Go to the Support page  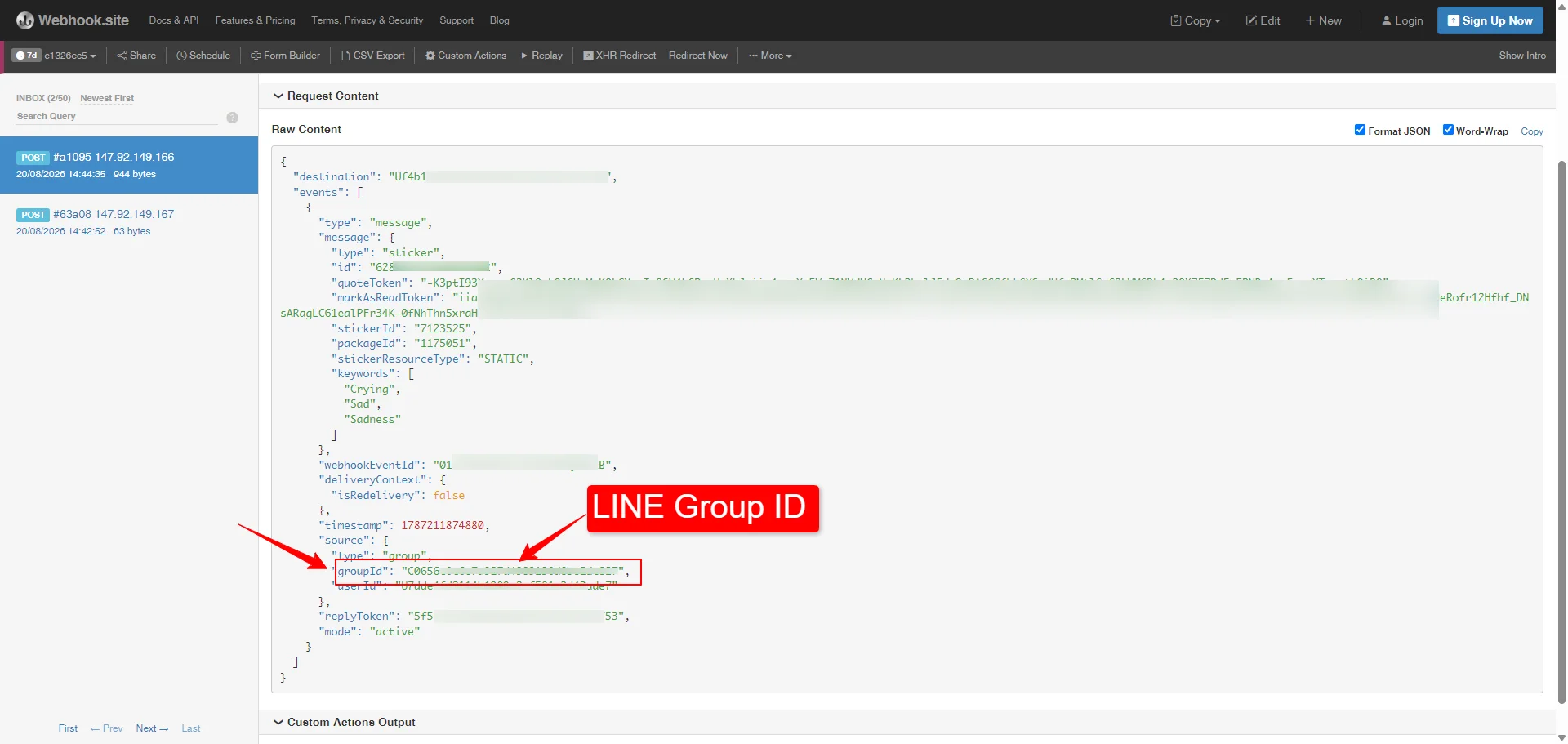click(457, 20)
